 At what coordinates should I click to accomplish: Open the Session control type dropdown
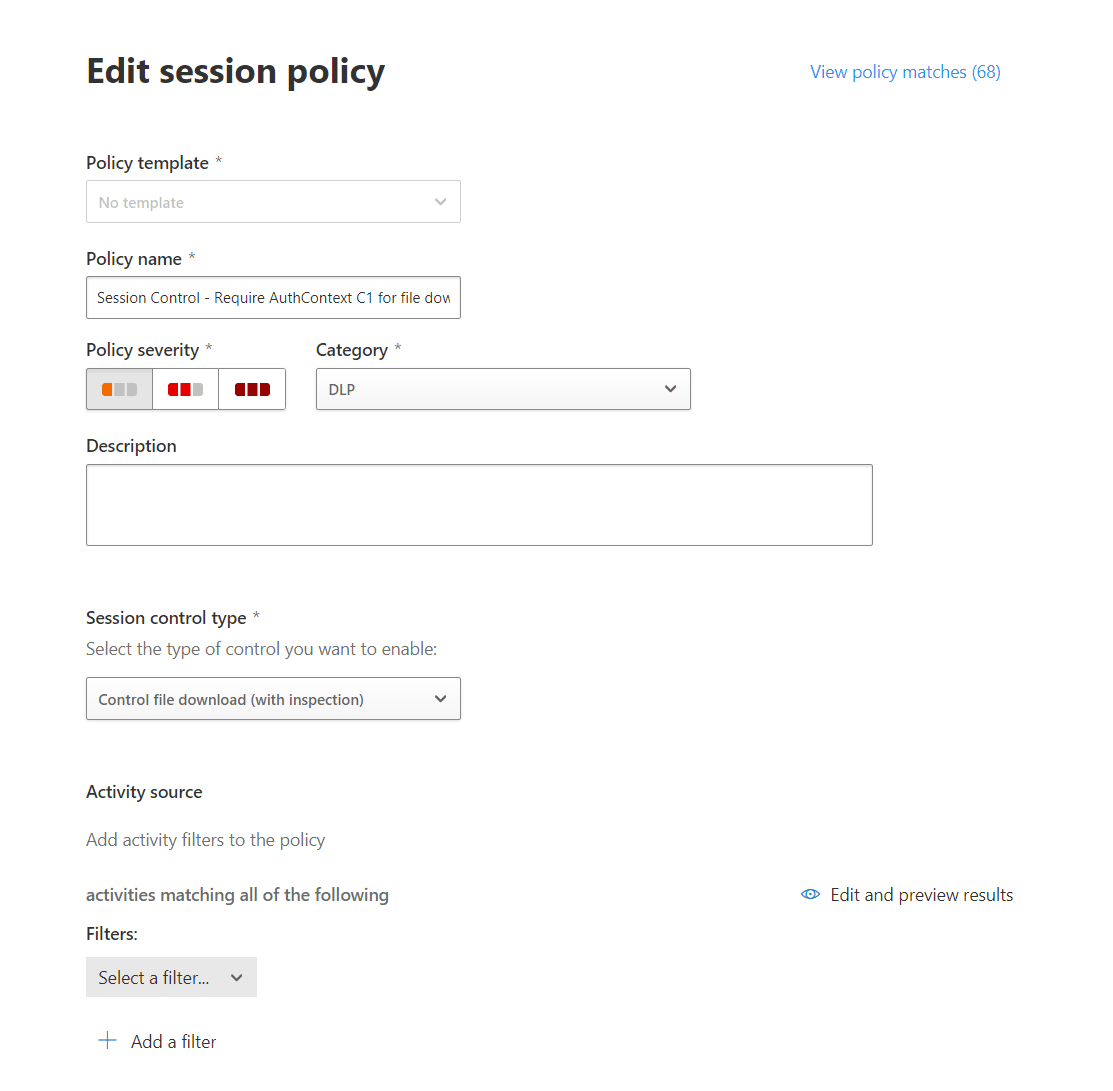[273, 698]
